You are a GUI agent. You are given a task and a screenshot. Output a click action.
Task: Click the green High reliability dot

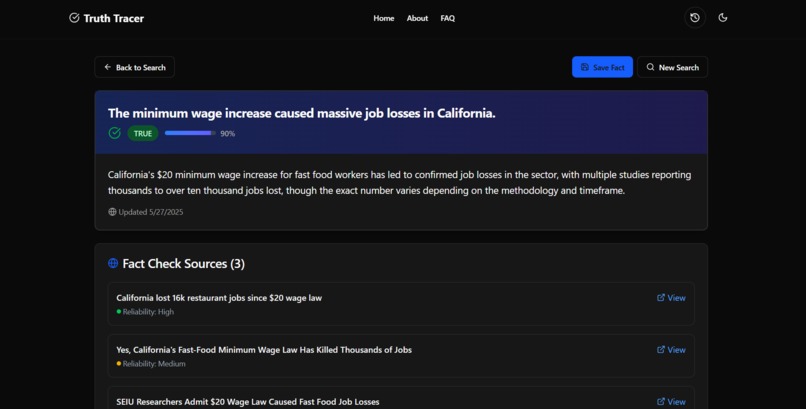[119, 311]
